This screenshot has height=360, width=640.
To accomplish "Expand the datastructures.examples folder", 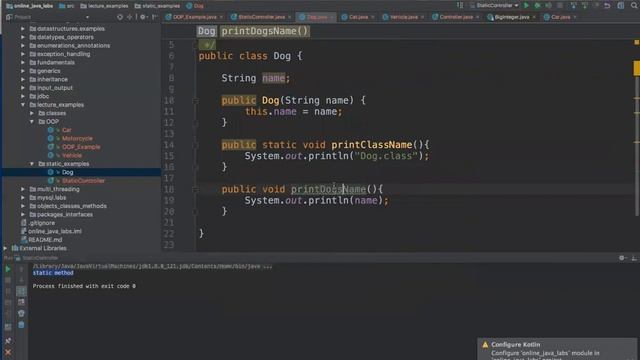I will (23, 29).
